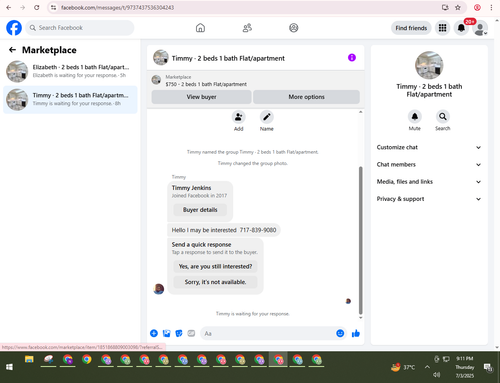Send 'Yes, are you still interested?' quick response
The width and height of the screenshot is (500, 383).
(x=215, y=266)
